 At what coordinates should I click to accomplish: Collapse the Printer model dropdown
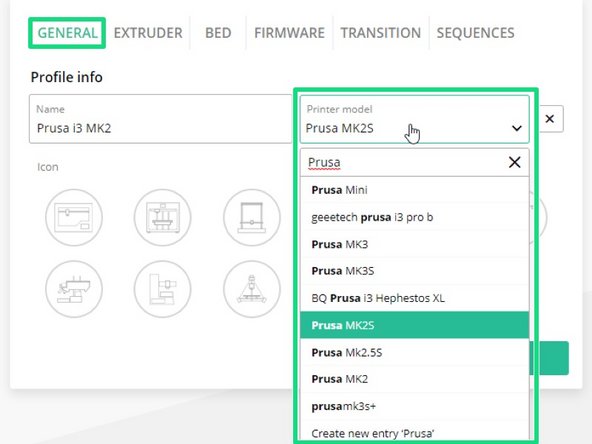pos(415,119)
